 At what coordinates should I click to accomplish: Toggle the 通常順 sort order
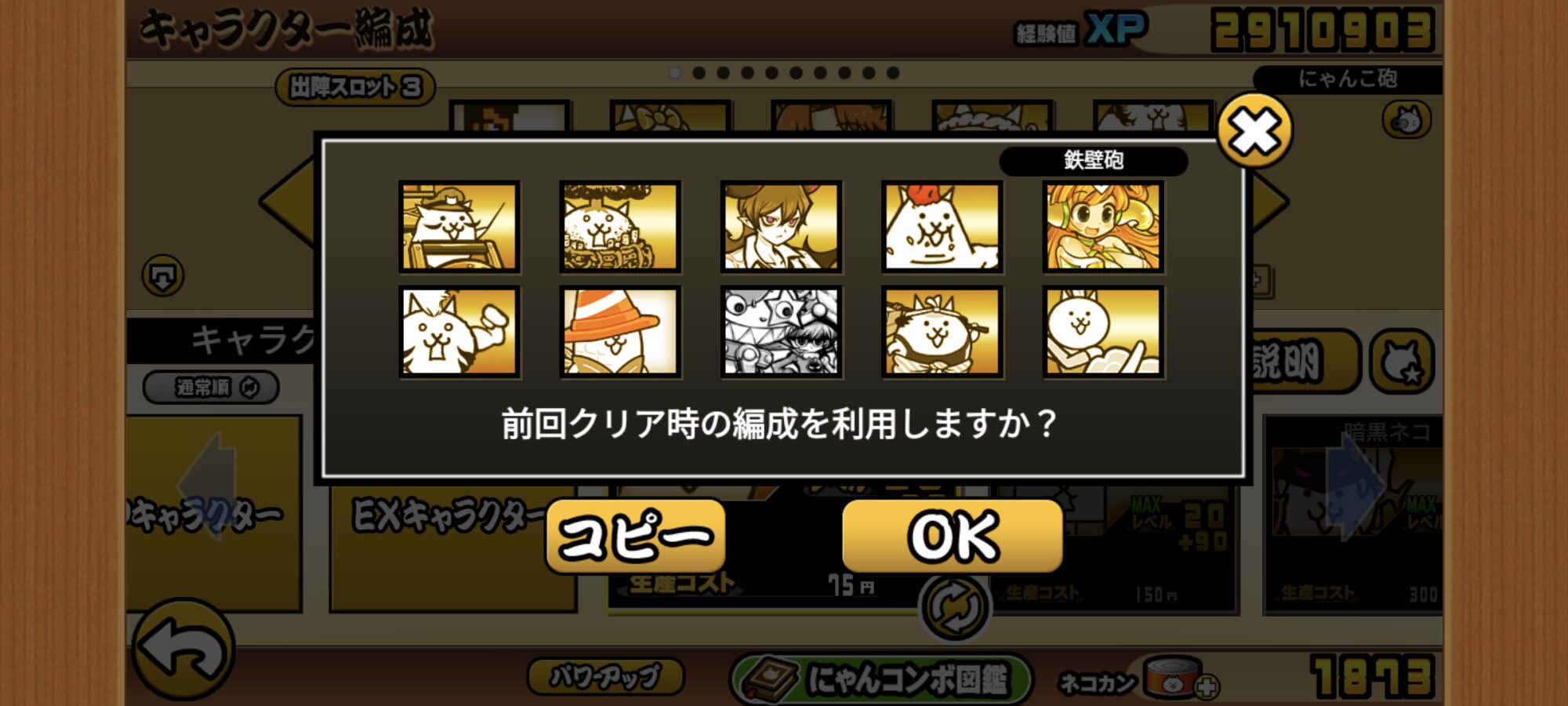[211, 388]
